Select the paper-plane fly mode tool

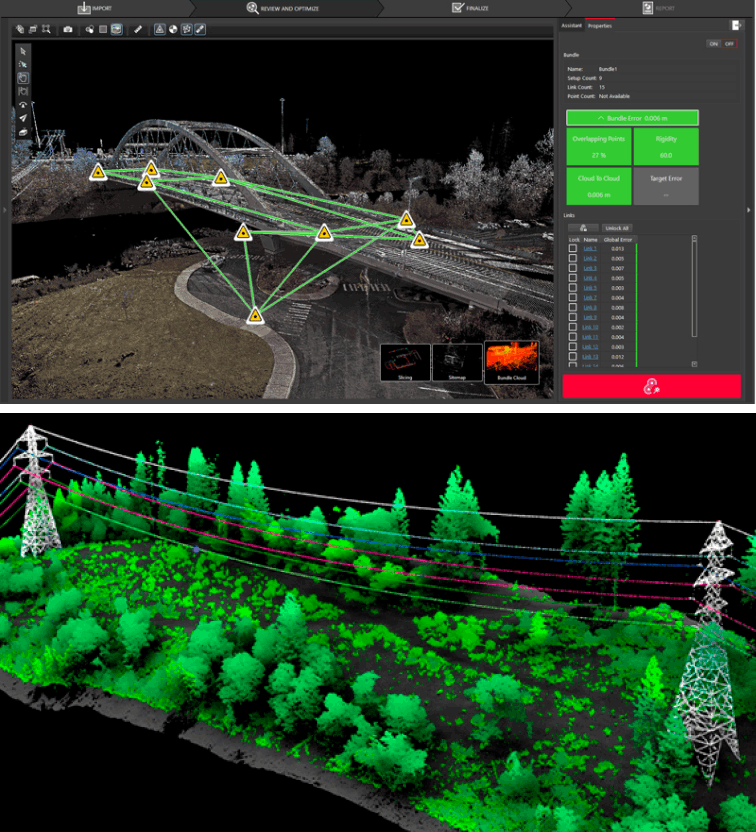[23, 118]
